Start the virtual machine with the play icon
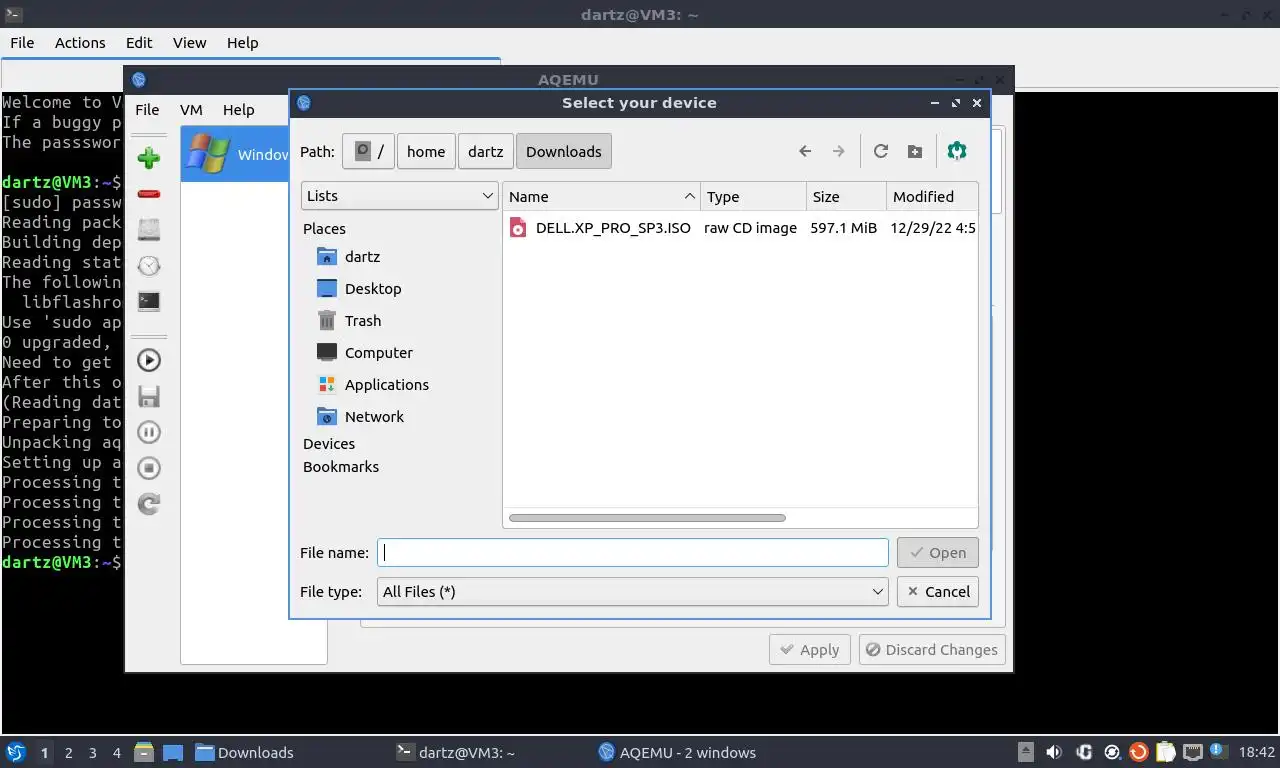Image resolution: width=1280 pixels, height=768 pixels. (x=149, y=360)
